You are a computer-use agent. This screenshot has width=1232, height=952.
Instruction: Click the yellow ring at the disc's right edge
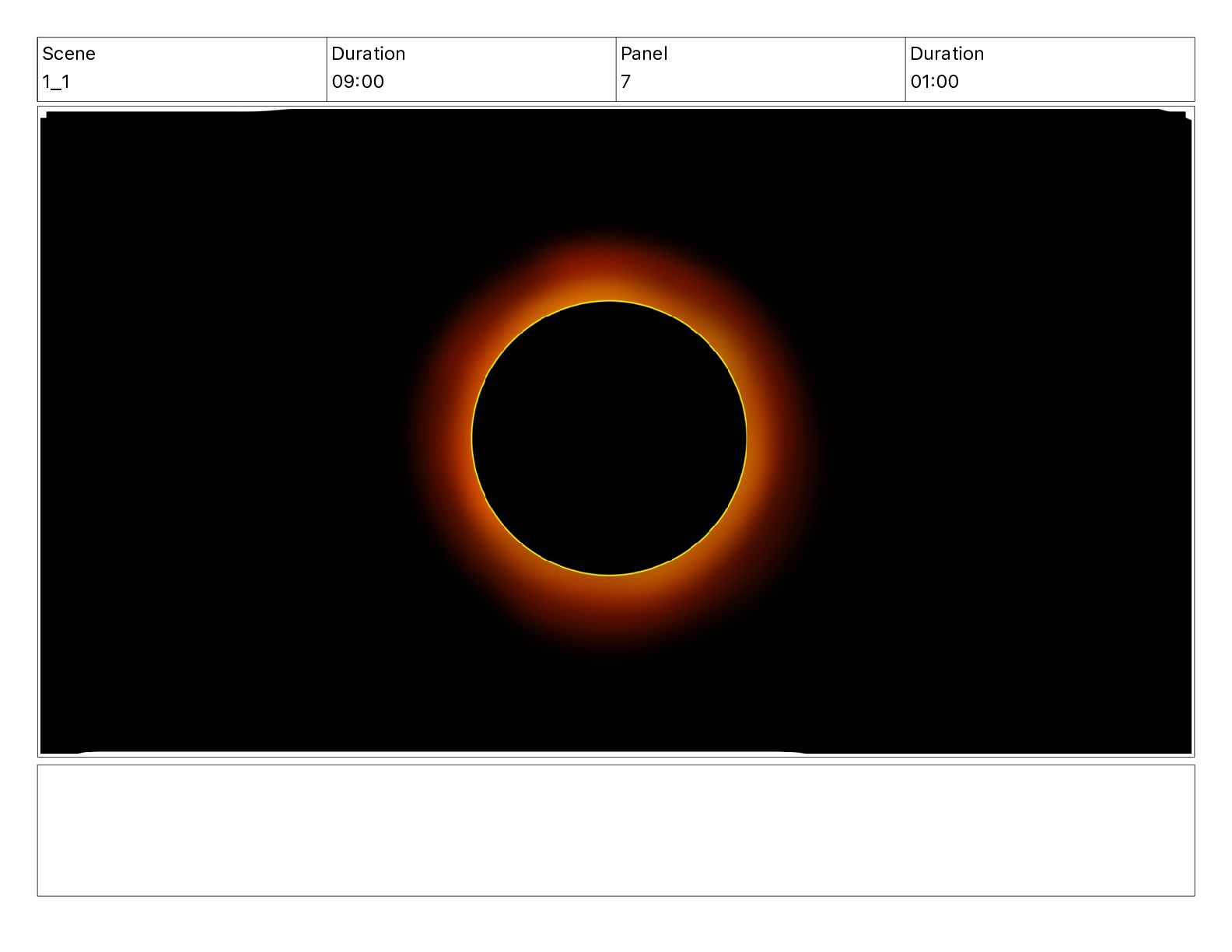[746, 438]
